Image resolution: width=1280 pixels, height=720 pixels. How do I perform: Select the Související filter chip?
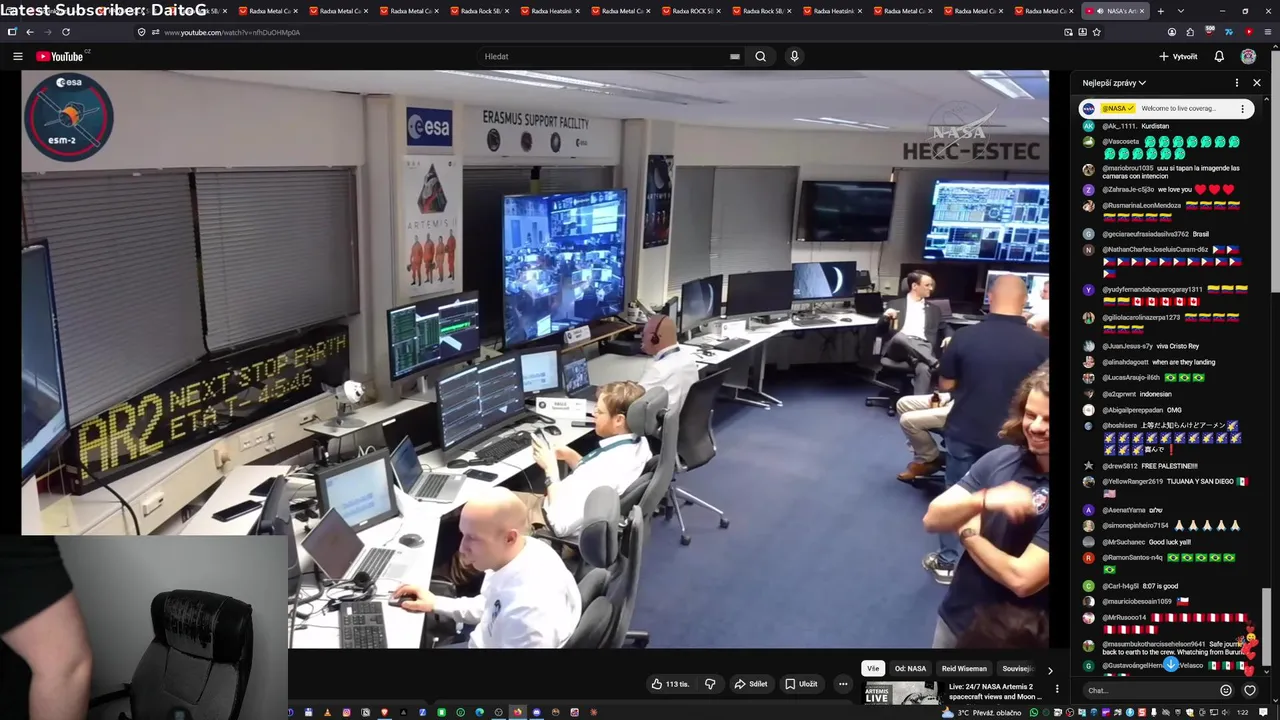click(x=1019, y=668)
